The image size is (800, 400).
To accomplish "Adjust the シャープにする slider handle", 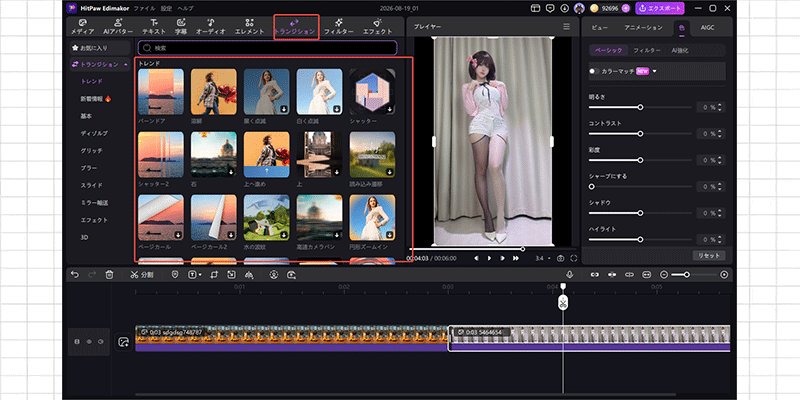I will pyautogui.click(x=592, y=187).
